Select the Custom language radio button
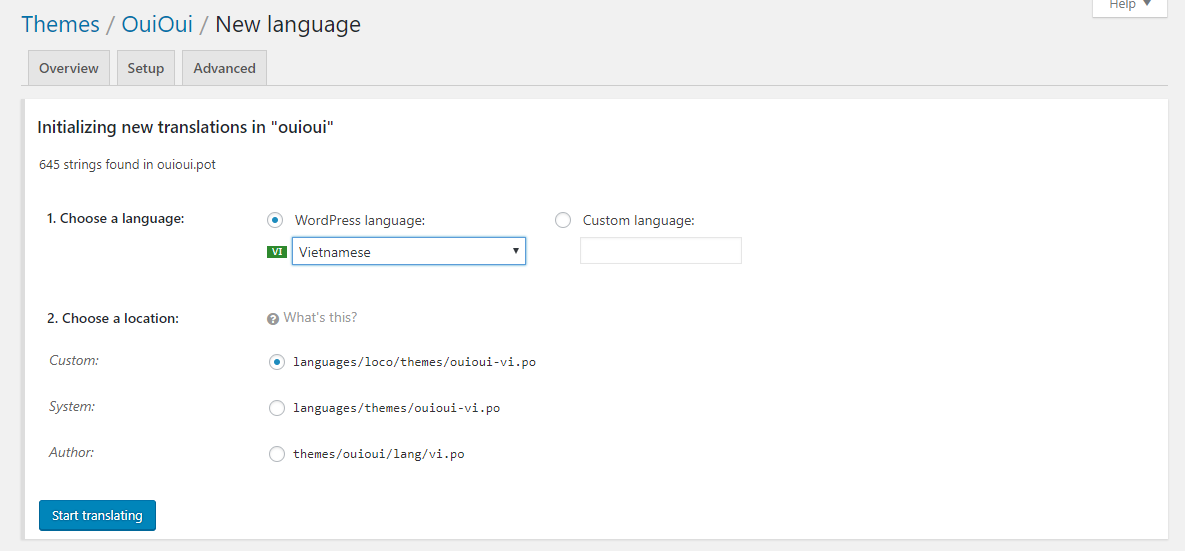This screenshot has height=551, width=1185. pyautogui.click(x=562, y=220)
